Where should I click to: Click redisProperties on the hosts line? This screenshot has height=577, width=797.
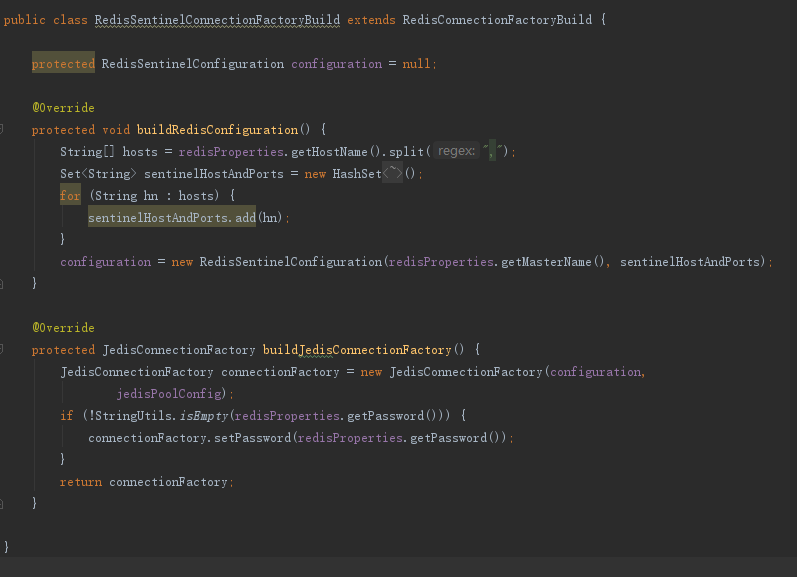[x=231, y=151]
